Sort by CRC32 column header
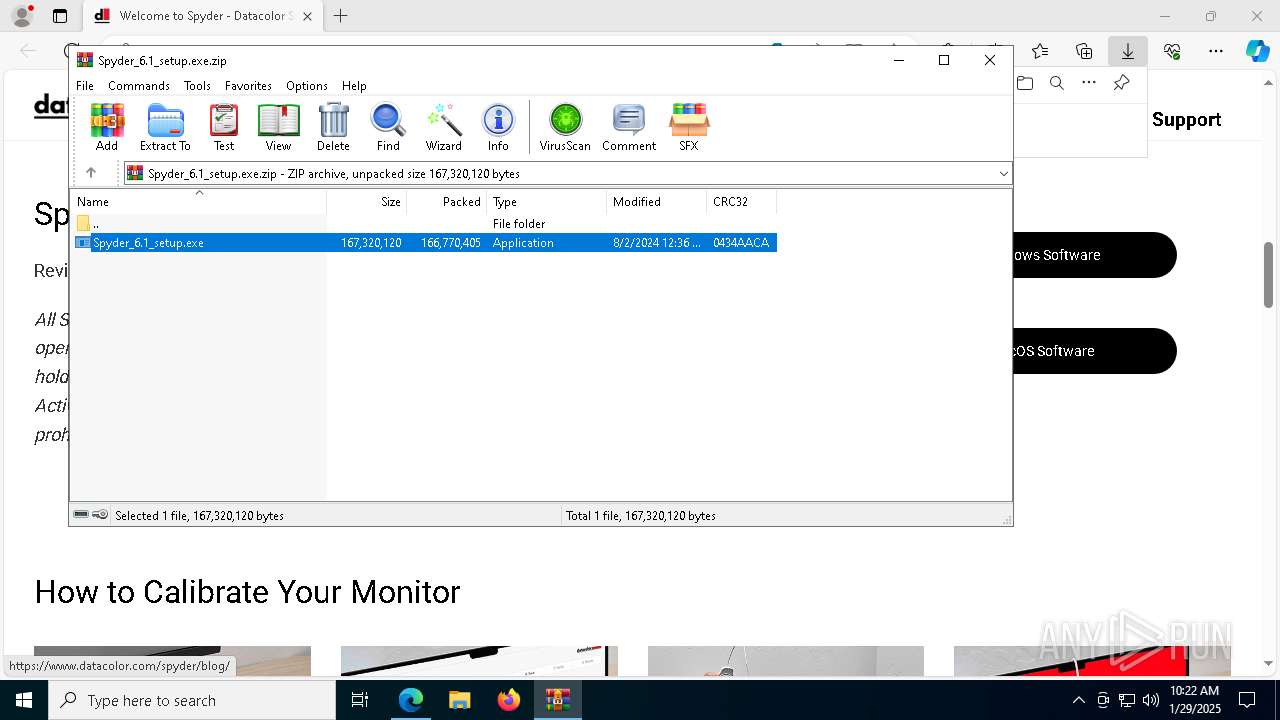Screen dimensions: 1280x720 tap(742, 201)
